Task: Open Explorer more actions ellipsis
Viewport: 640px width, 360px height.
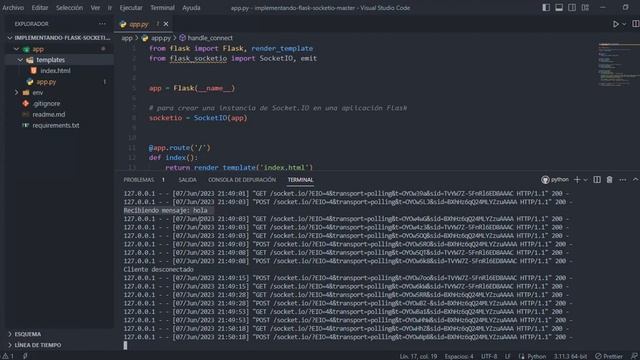Action: 102,24
